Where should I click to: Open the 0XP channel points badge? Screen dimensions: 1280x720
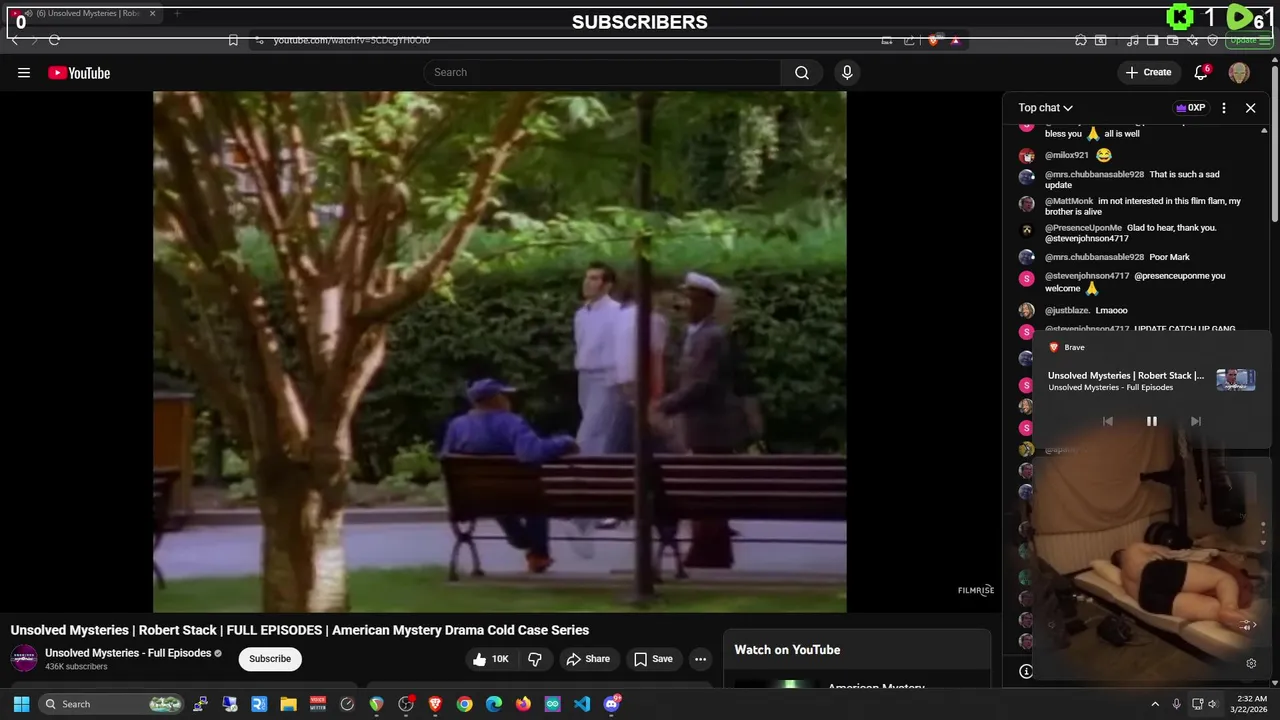[x=1190, y=108]
